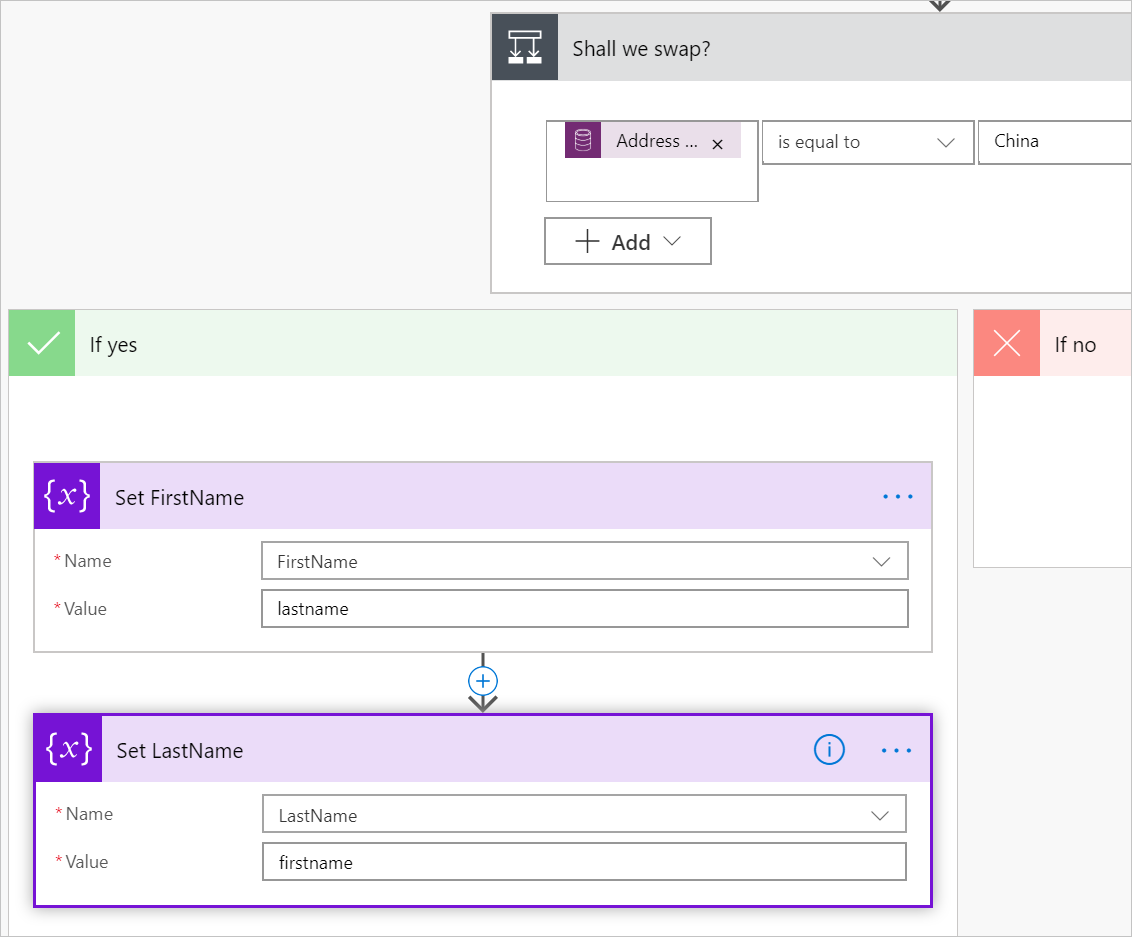Remove the Address token with its x
Screen dimensions: 1132x937
[x=717, y=143]
